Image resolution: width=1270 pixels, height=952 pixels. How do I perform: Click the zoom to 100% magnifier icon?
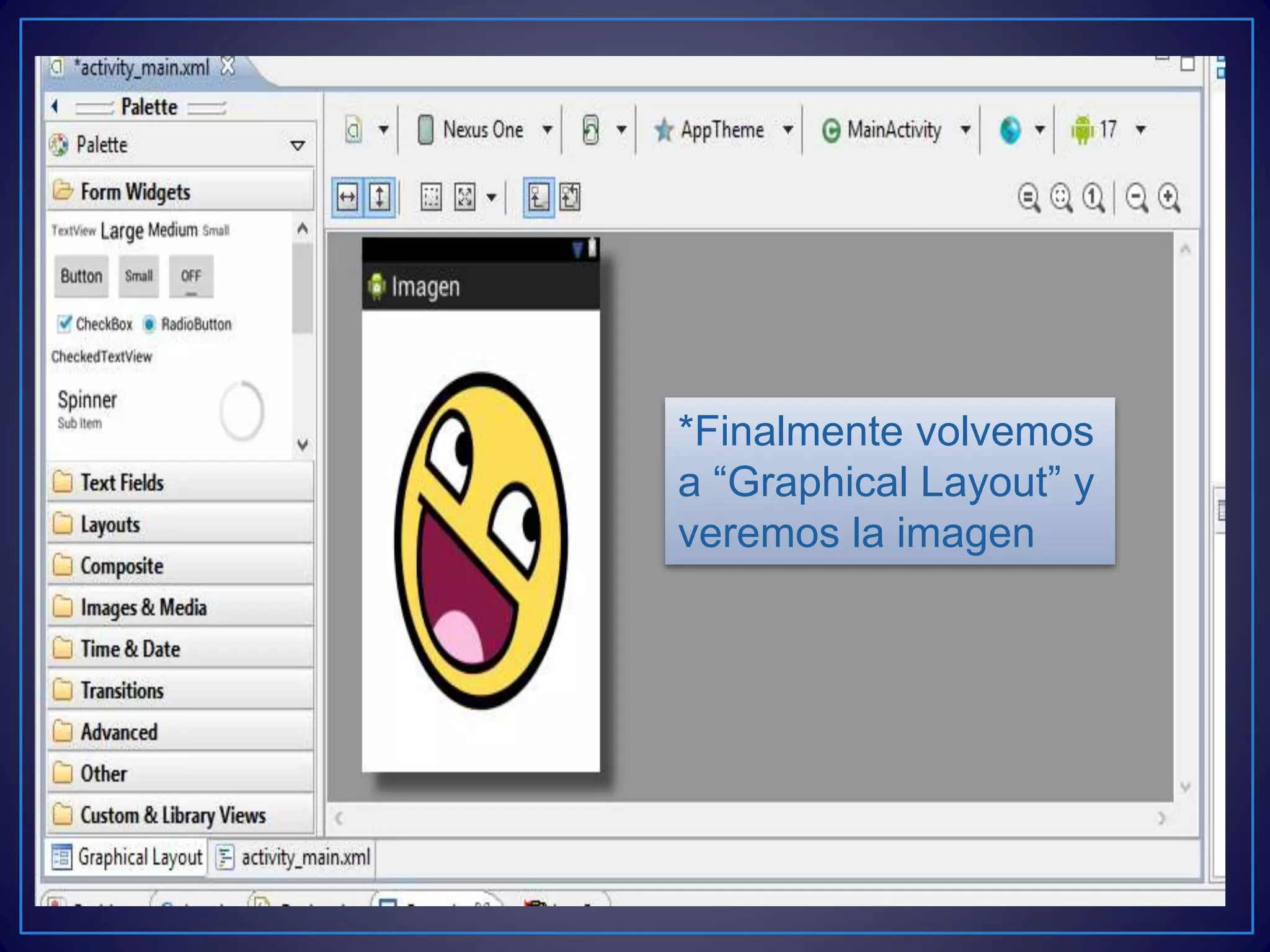(x=1094, y=198)
